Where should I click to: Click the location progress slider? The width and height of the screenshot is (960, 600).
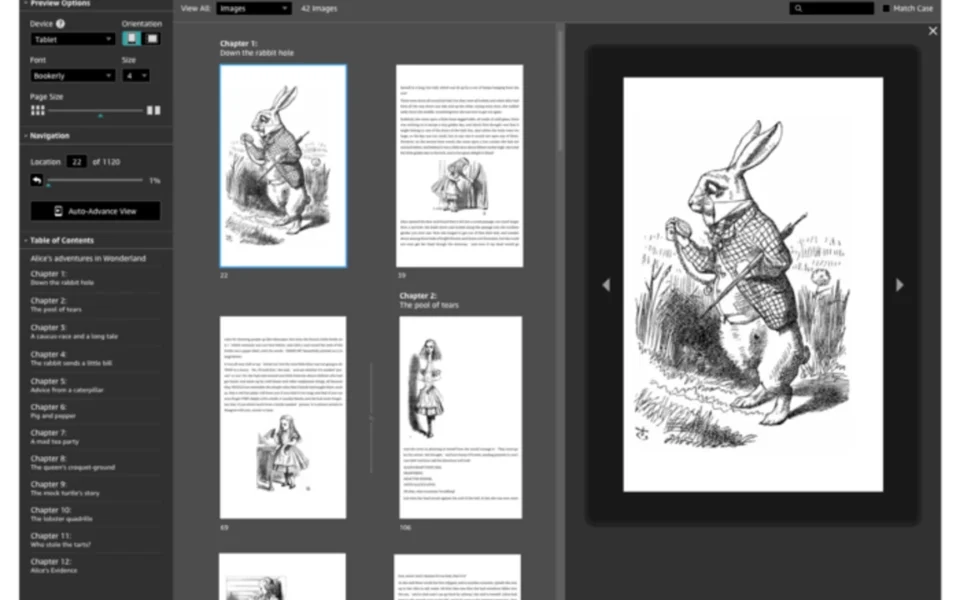point(96,181)
